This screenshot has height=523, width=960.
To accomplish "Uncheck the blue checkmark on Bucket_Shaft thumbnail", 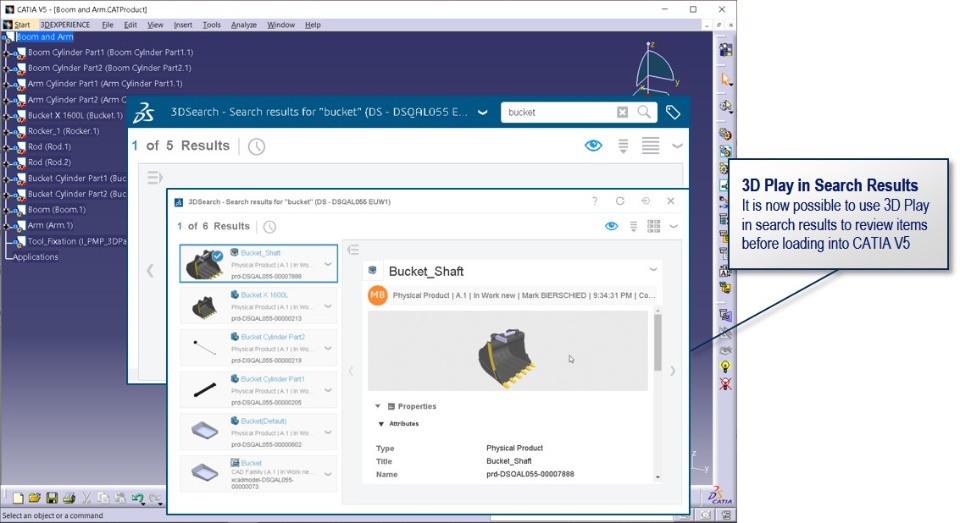I will coord(217,255).
